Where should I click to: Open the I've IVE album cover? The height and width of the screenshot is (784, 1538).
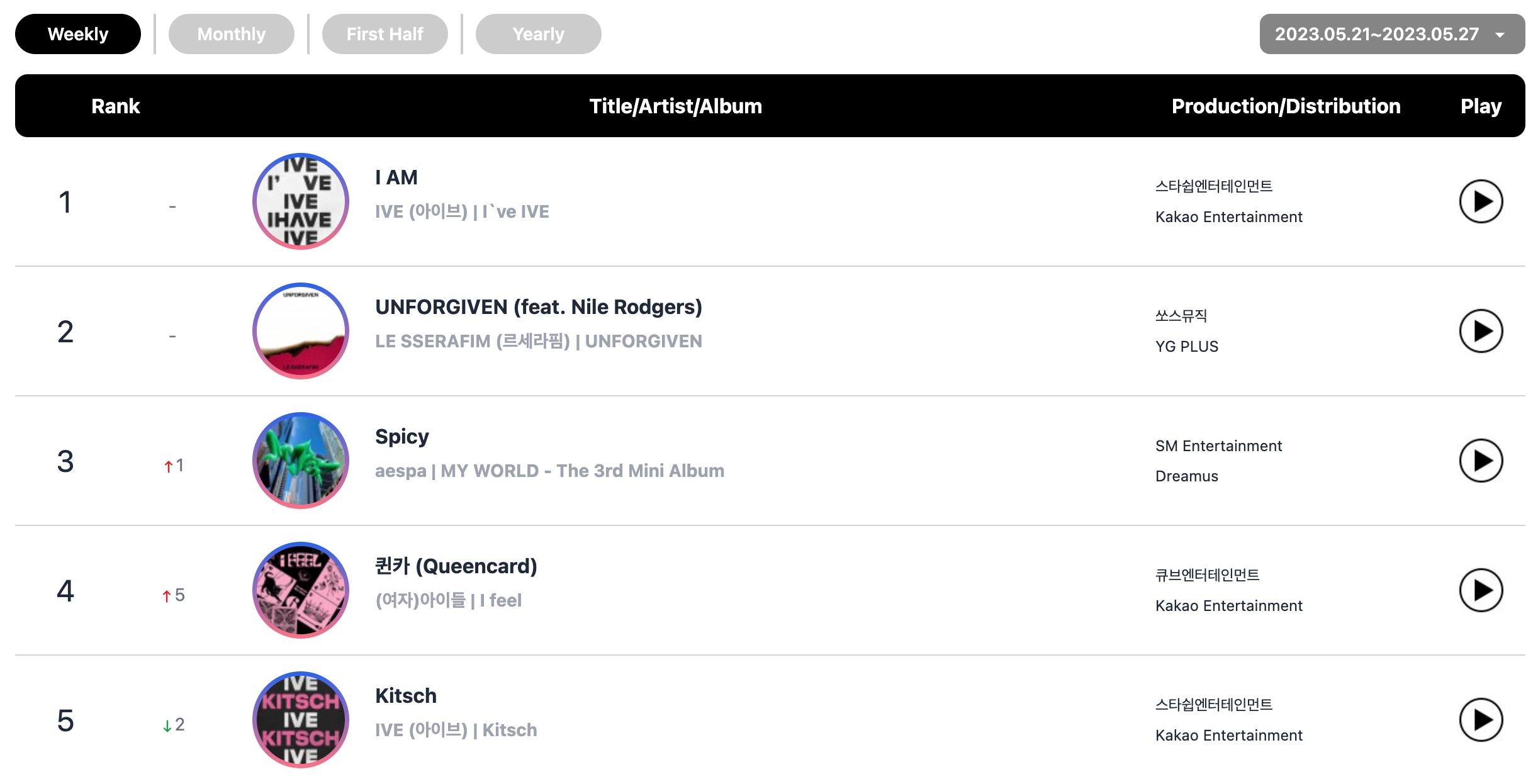click(x=301, y=201)
